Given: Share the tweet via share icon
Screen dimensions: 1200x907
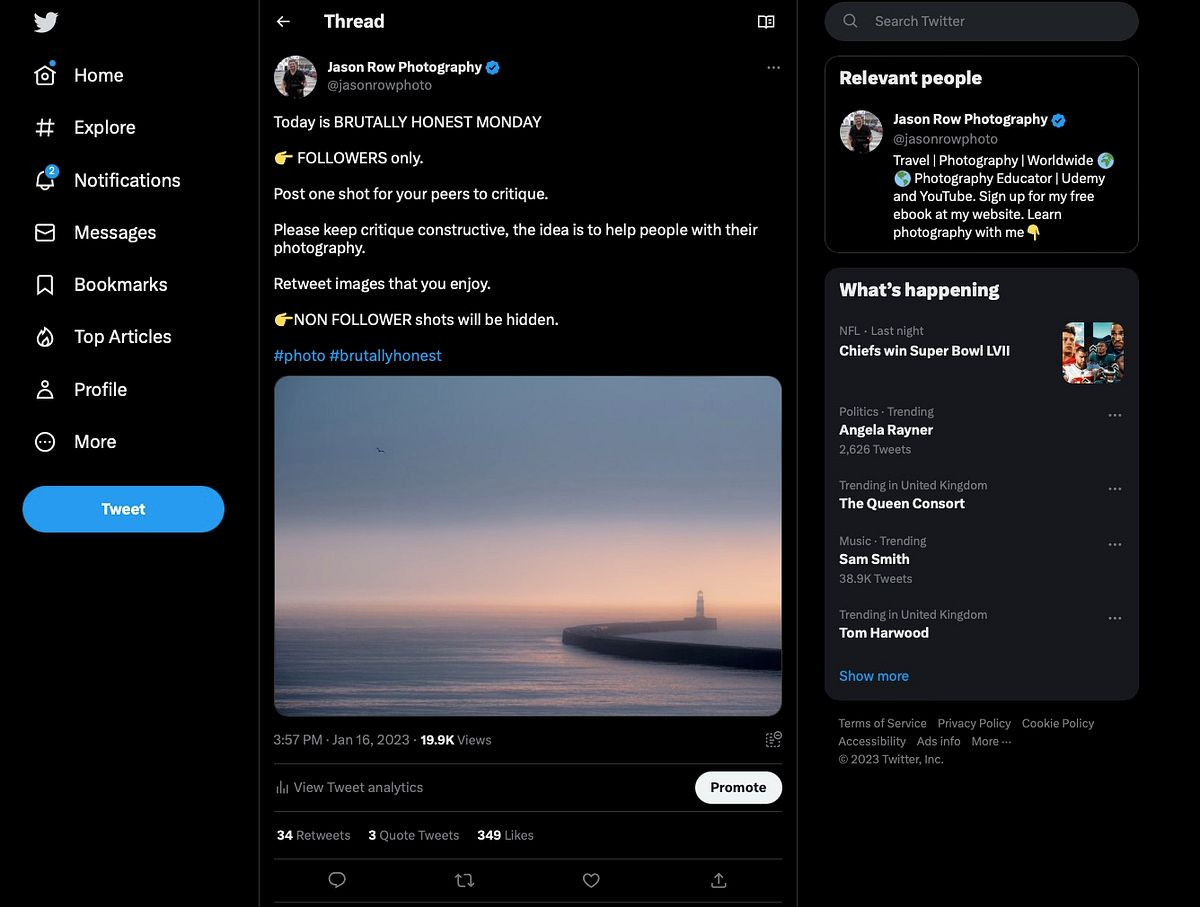Looking at the screenshot, I should pos(718,880).
